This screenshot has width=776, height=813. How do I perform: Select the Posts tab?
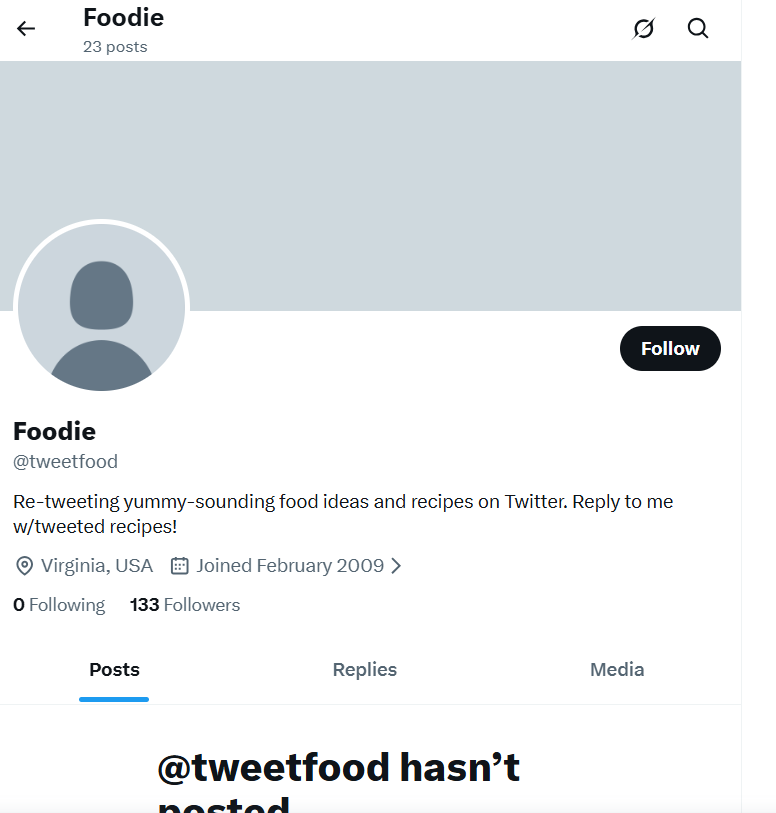point(114,670)
